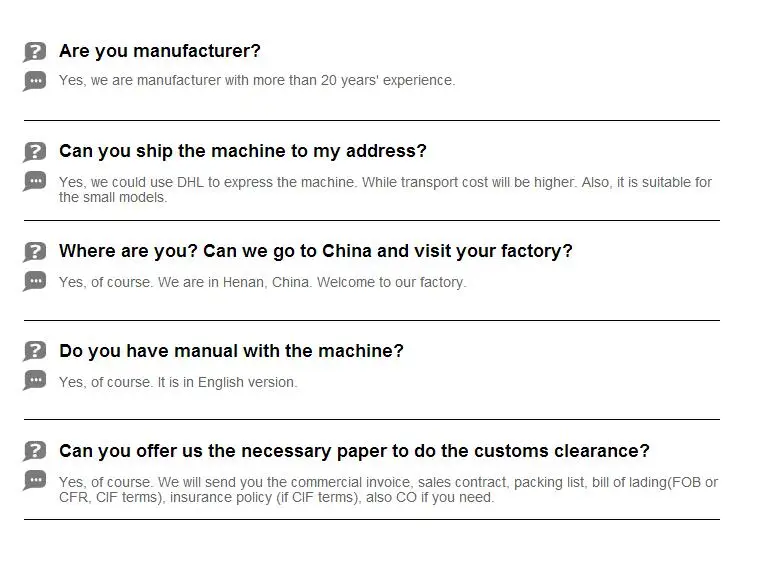Image resolution: width=757 pixels, height=562 pixels.
Task: Click question icon next to 'Can you ship the machine'
Action: [x=35, y=152]
